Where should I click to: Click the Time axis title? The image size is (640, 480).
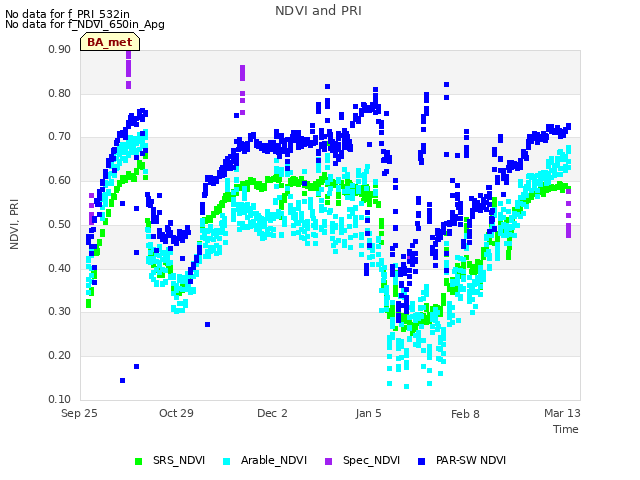pos(566,429)
